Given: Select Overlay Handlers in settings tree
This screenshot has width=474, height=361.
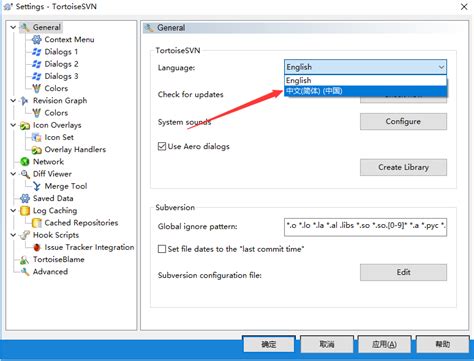Looking at the screenshot, I should (x=75, y=150).
